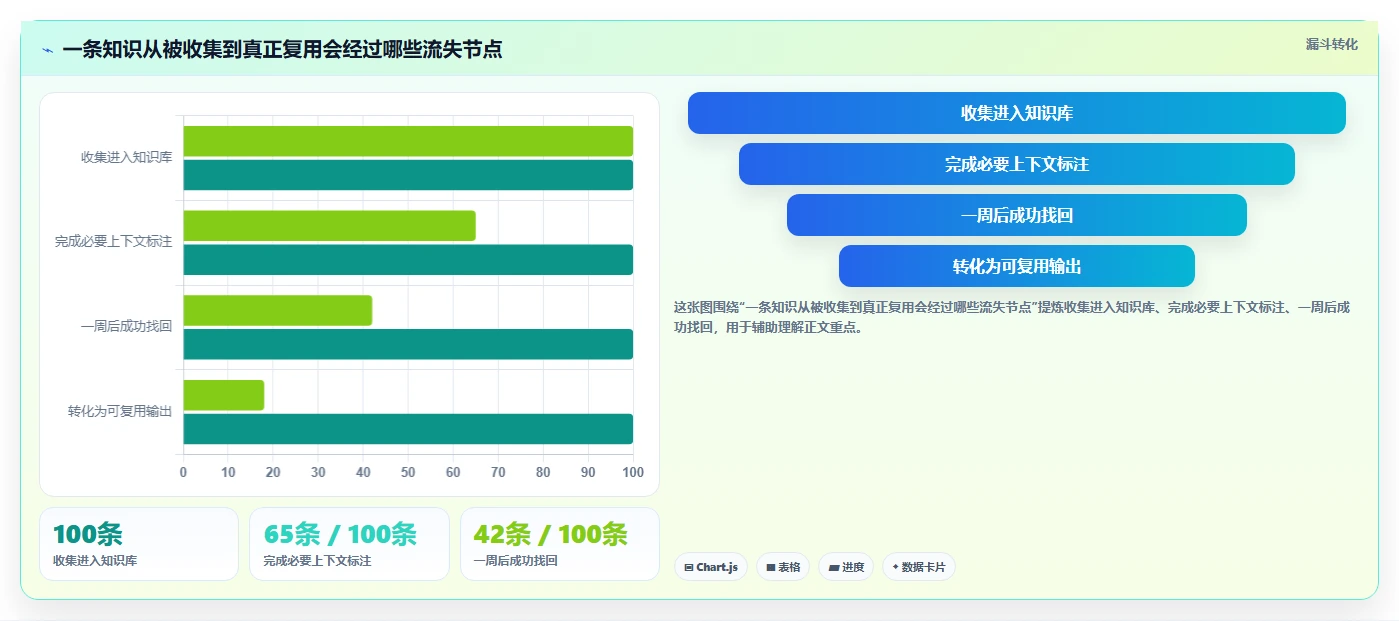Click the description paragraph starting 这张图围绕
Image resolution: width=1399 pixels, height=621 pixels.
[1012, 317]
